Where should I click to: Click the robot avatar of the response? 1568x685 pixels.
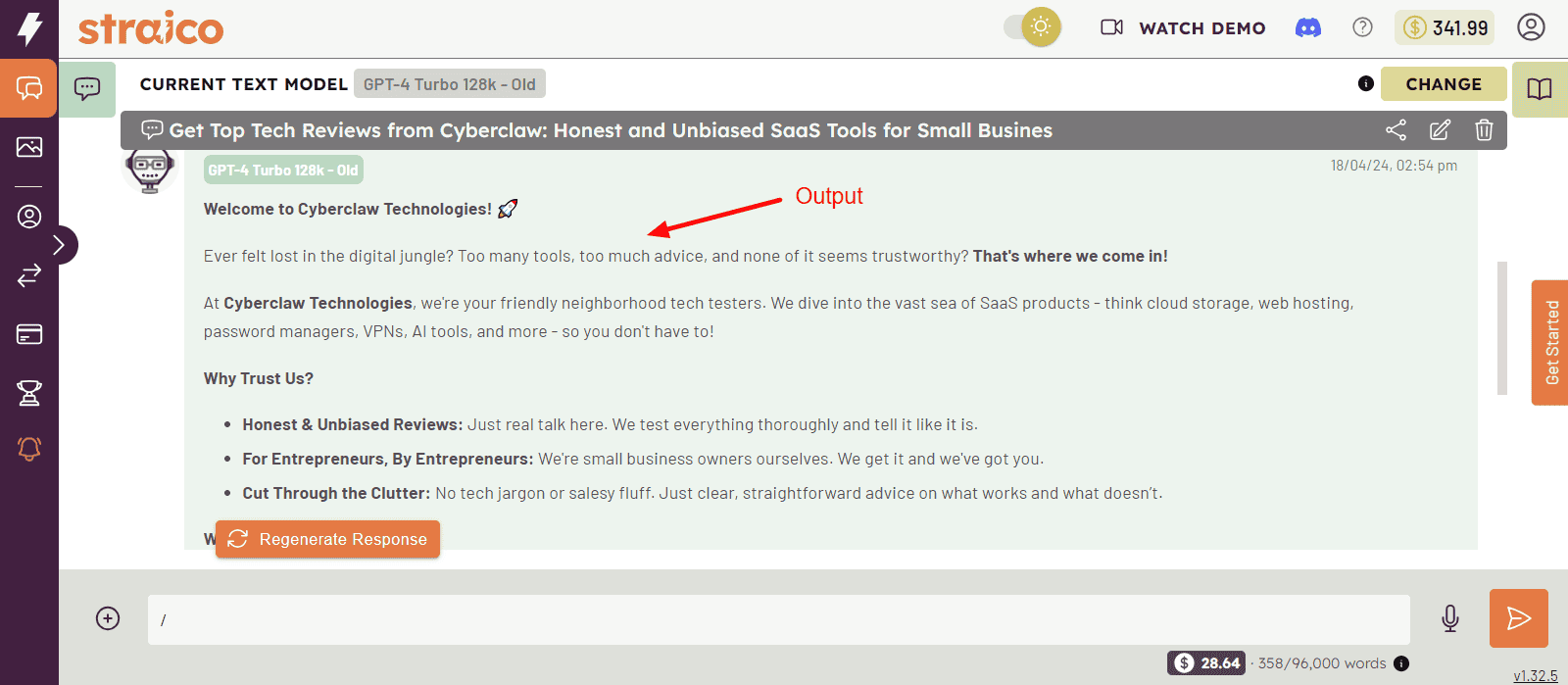click(150, 171)
